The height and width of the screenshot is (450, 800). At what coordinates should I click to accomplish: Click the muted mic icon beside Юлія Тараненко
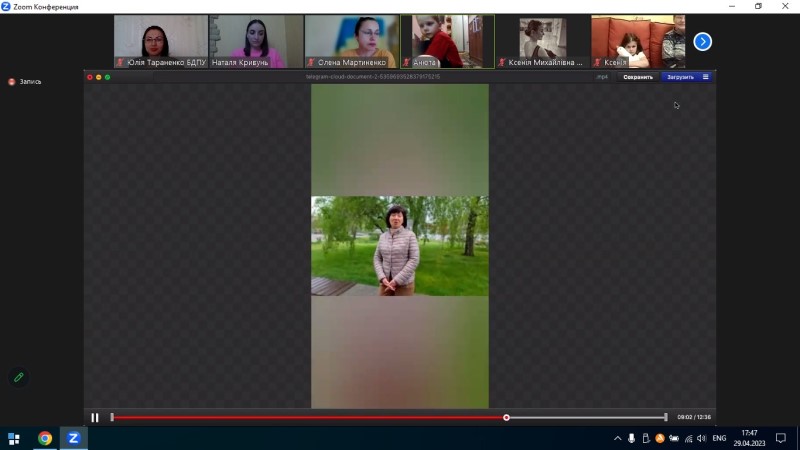(120, 62)
